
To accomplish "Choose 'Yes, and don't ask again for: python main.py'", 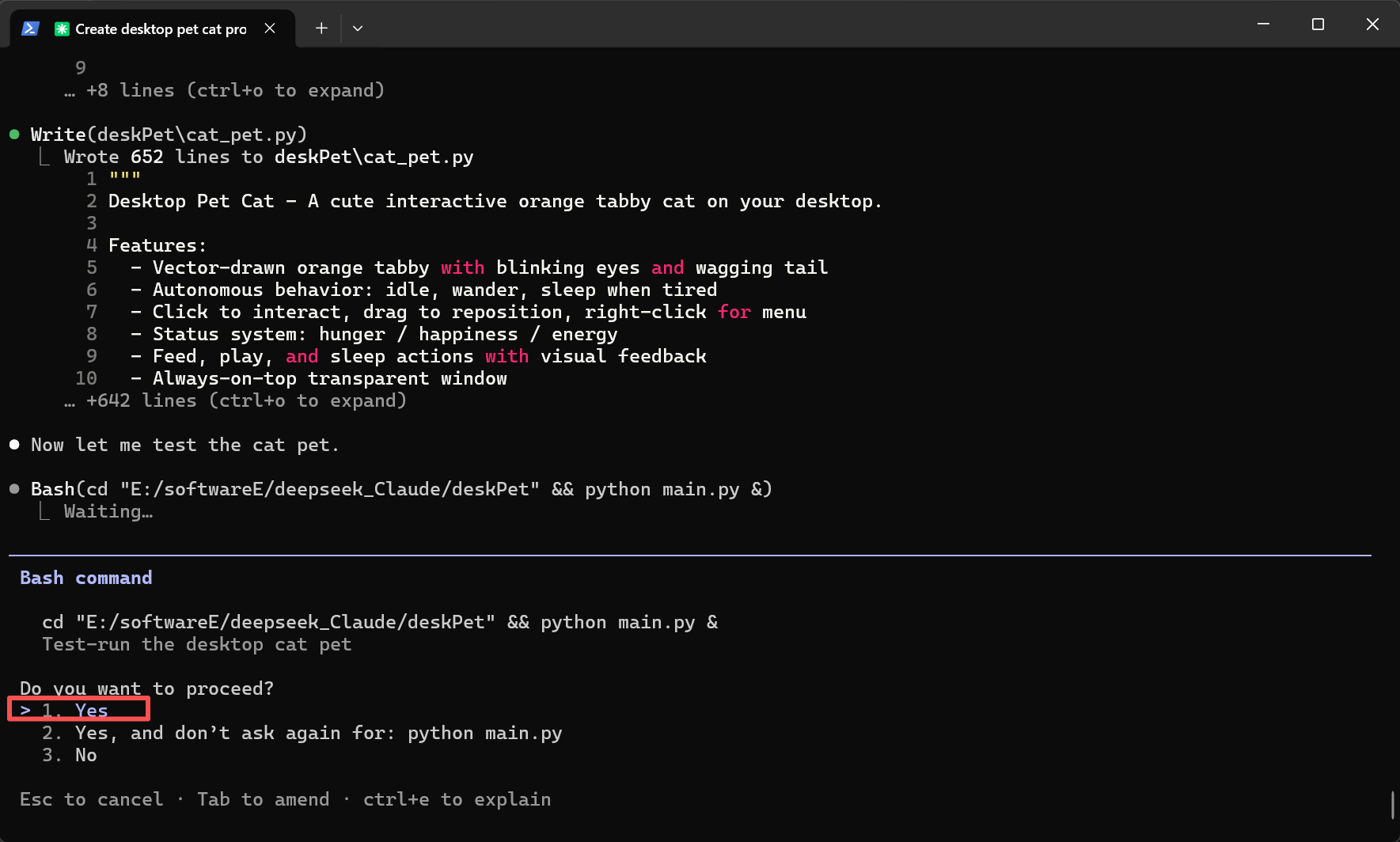I will pos(302,733).
